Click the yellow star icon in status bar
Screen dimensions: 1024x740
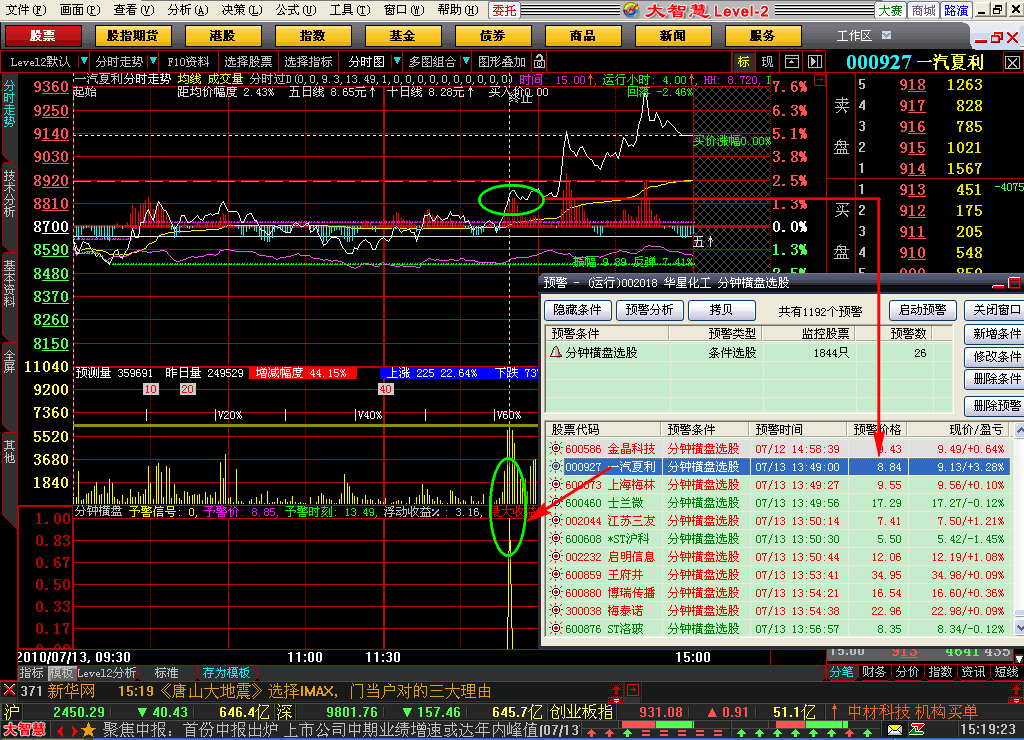coord(89,730)
